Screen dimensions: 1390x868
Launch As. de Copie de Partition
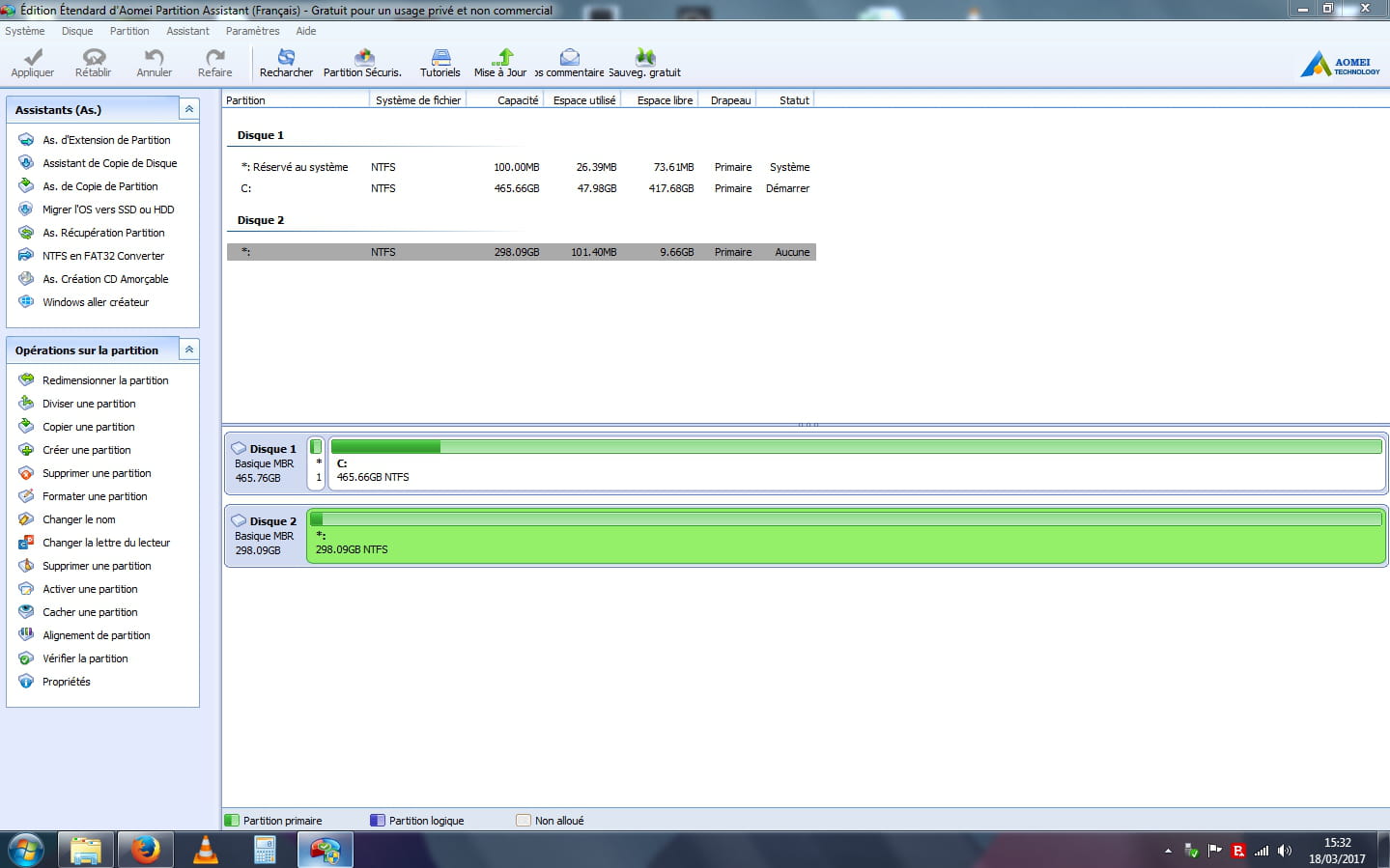click(99, 186)
